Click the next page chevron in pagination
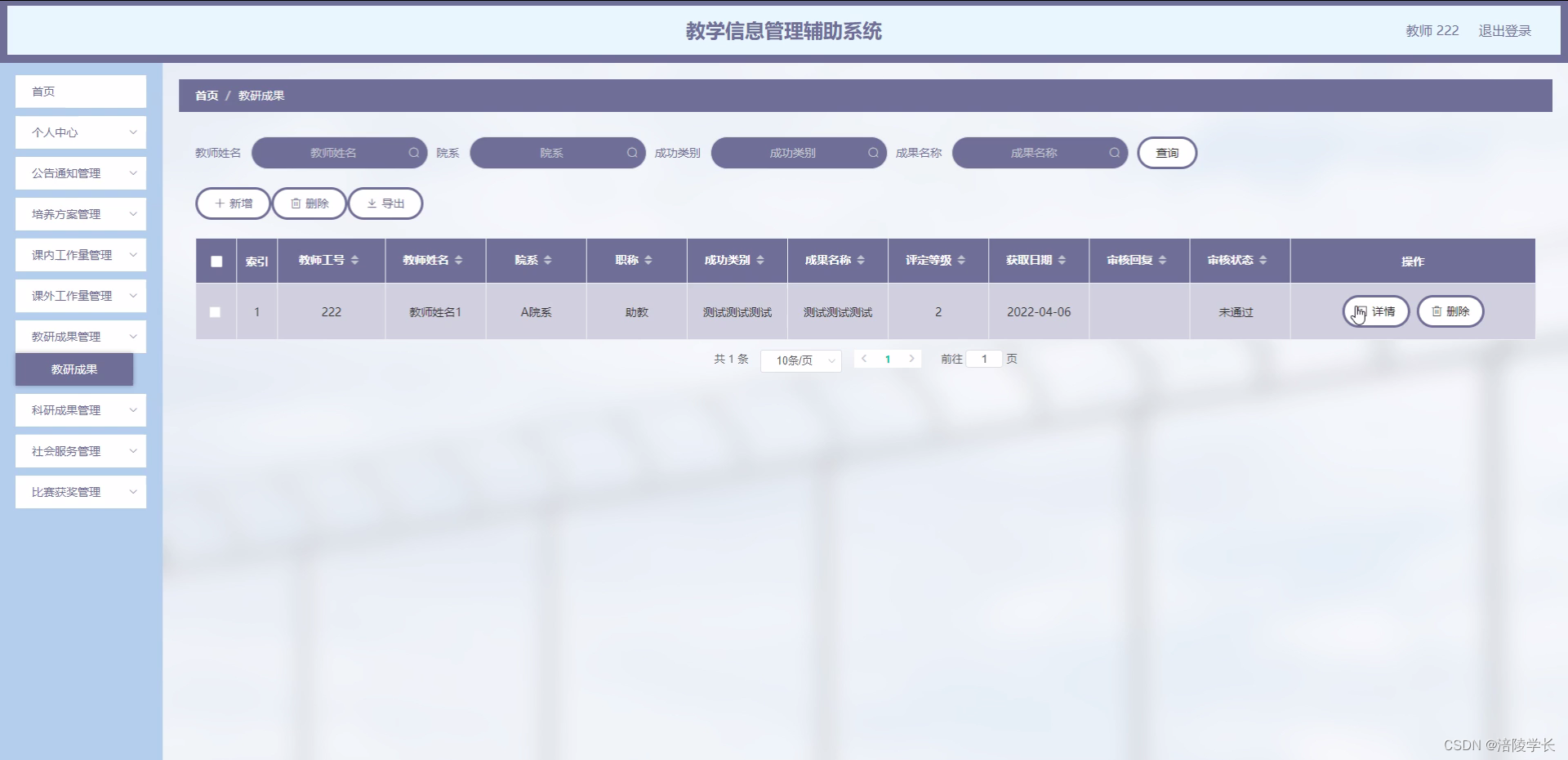The width and height of the screenshot is (1568, 760). pyautogui.click(x=911, y=359)
